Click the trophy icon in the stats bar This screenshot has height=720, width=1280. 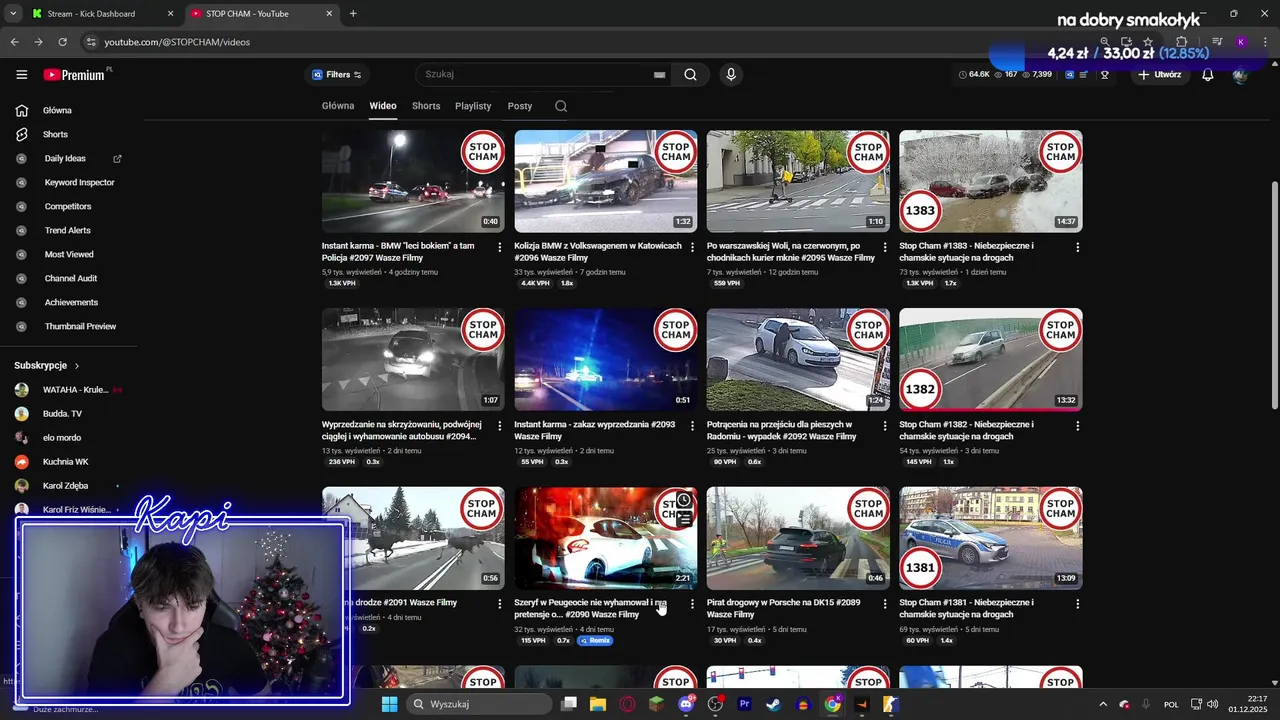[1105, 74]
